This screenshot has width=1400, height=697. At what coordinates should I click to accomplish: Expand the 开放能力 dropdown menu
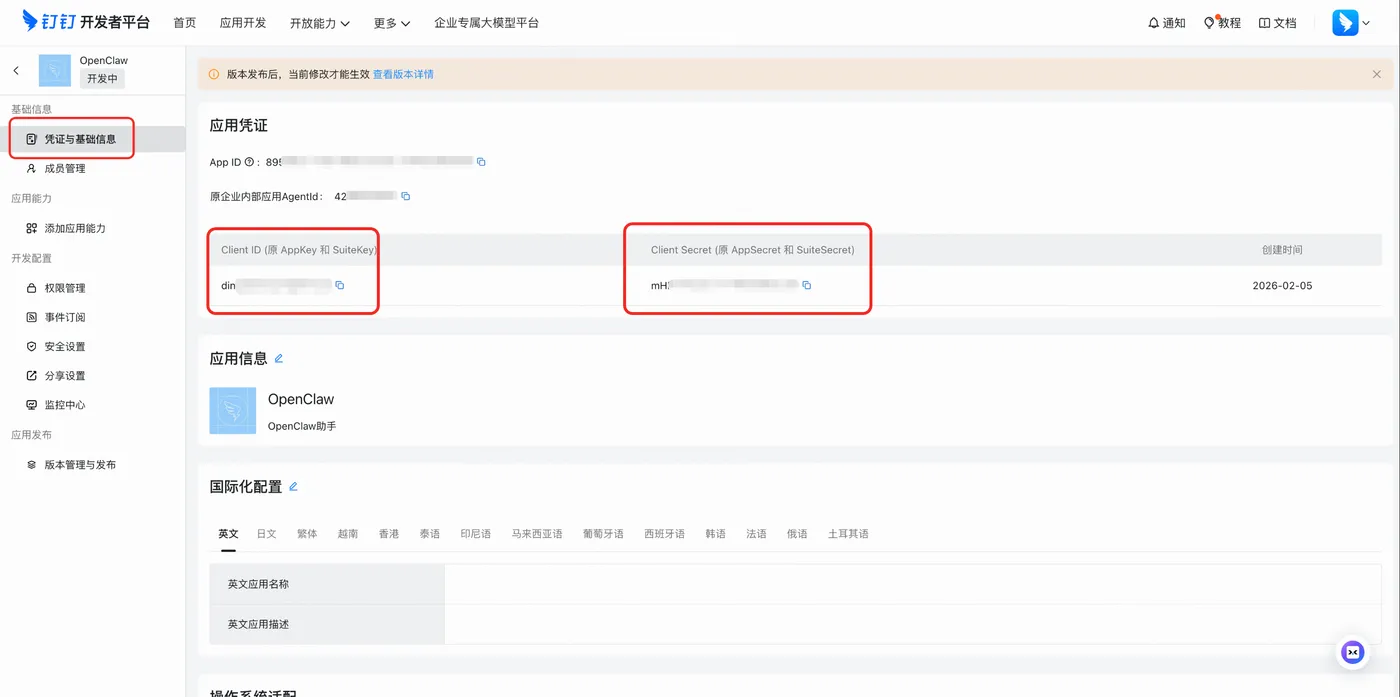(x=320, y=23)
